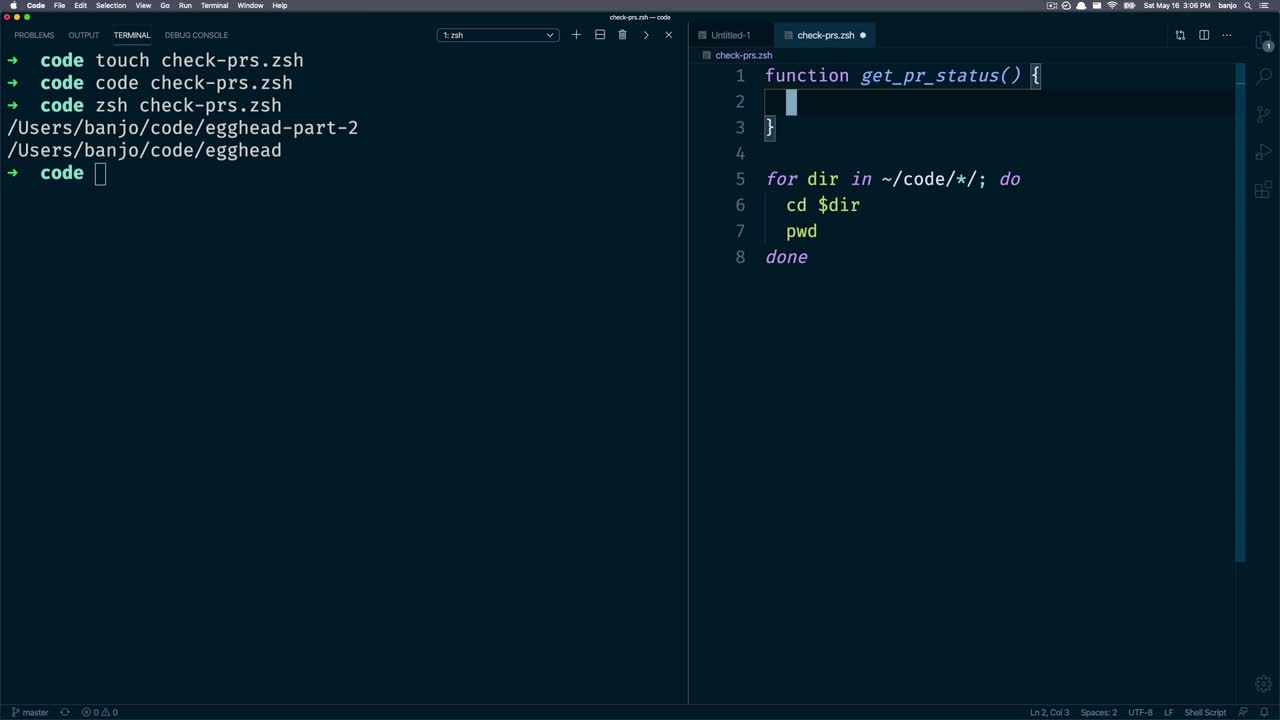Open the Terminal menu in menu bar

click(214, 5)
